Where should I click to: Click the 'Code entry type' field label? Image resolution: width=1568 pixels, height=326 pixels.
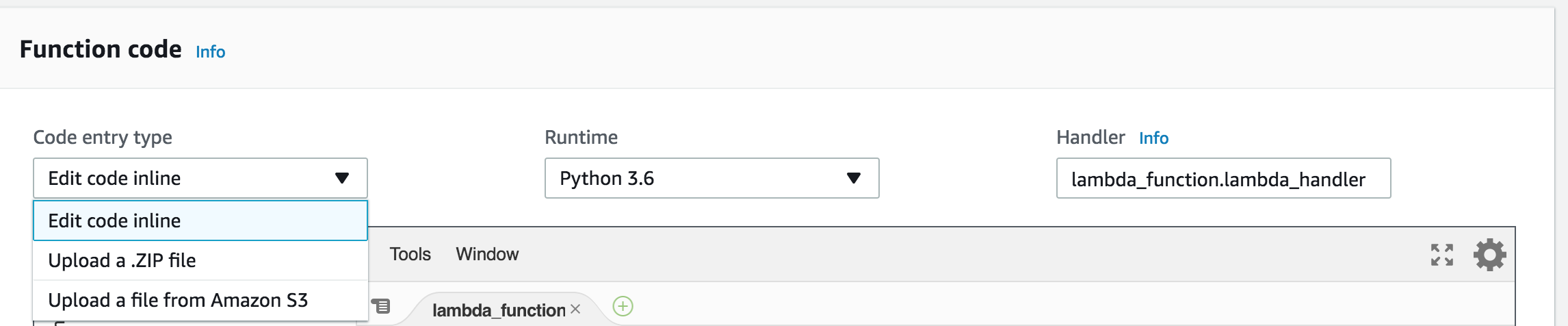[x=103, y=138]
